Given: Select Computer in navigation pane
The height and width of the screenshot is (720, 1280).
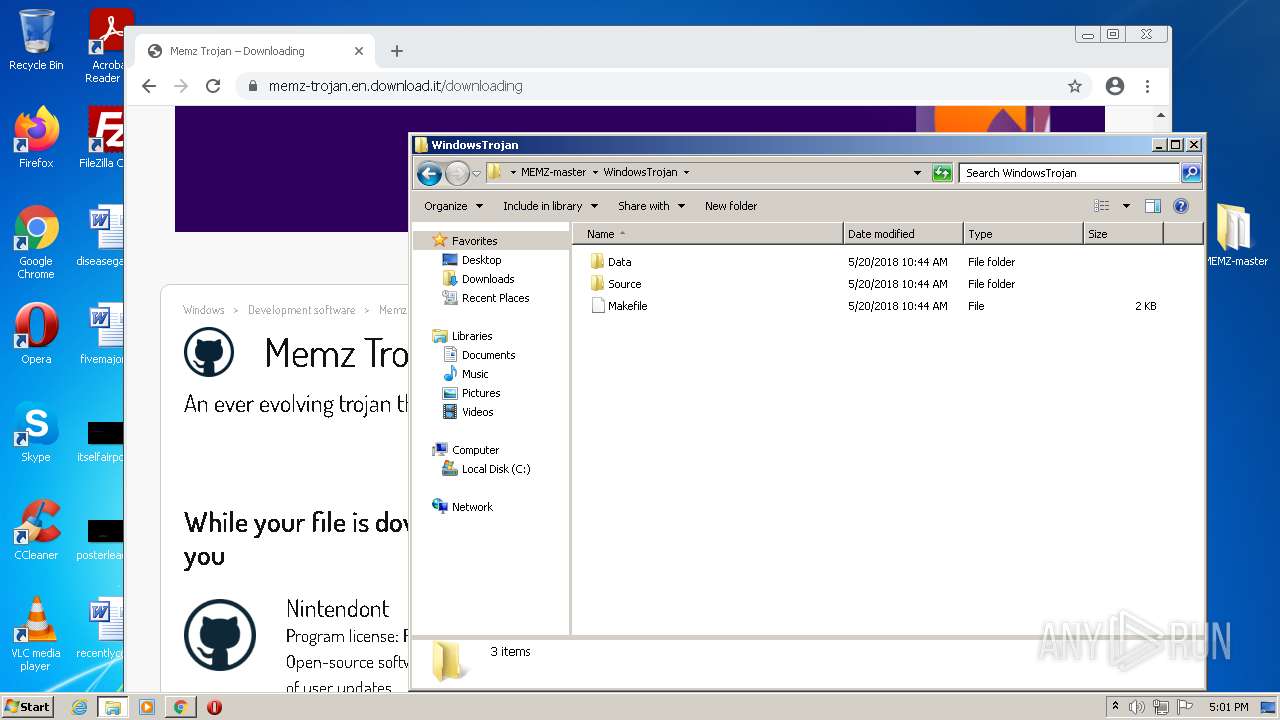Looking at the screenshot, I should (x=475, y=450).
